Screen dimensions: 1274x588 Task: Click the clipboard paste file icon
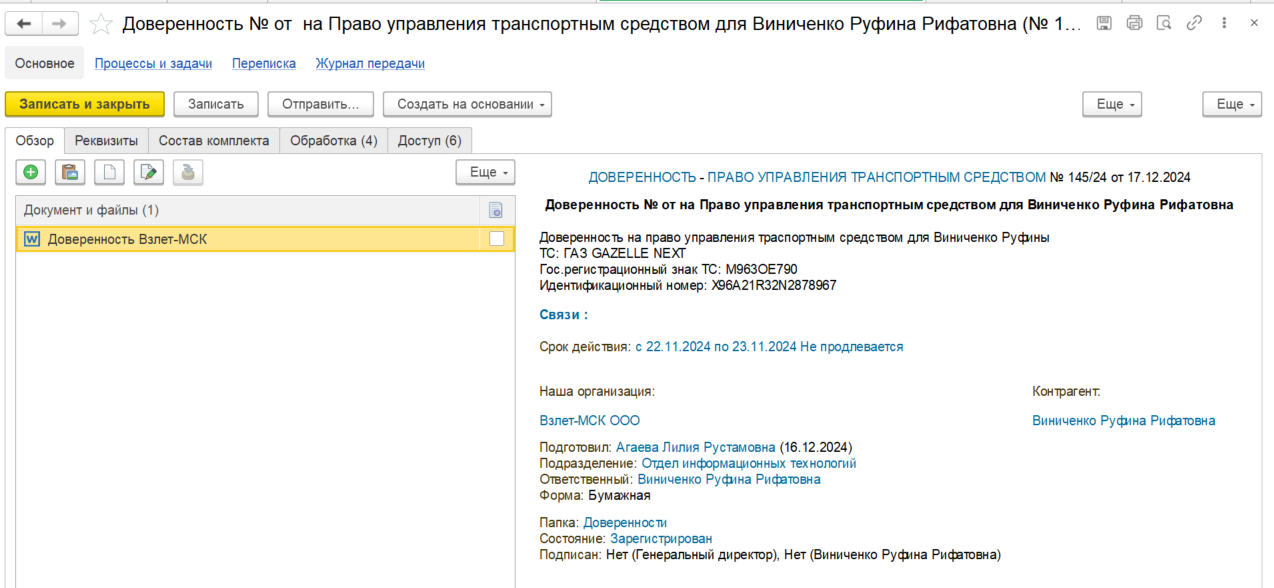[70, 172]
